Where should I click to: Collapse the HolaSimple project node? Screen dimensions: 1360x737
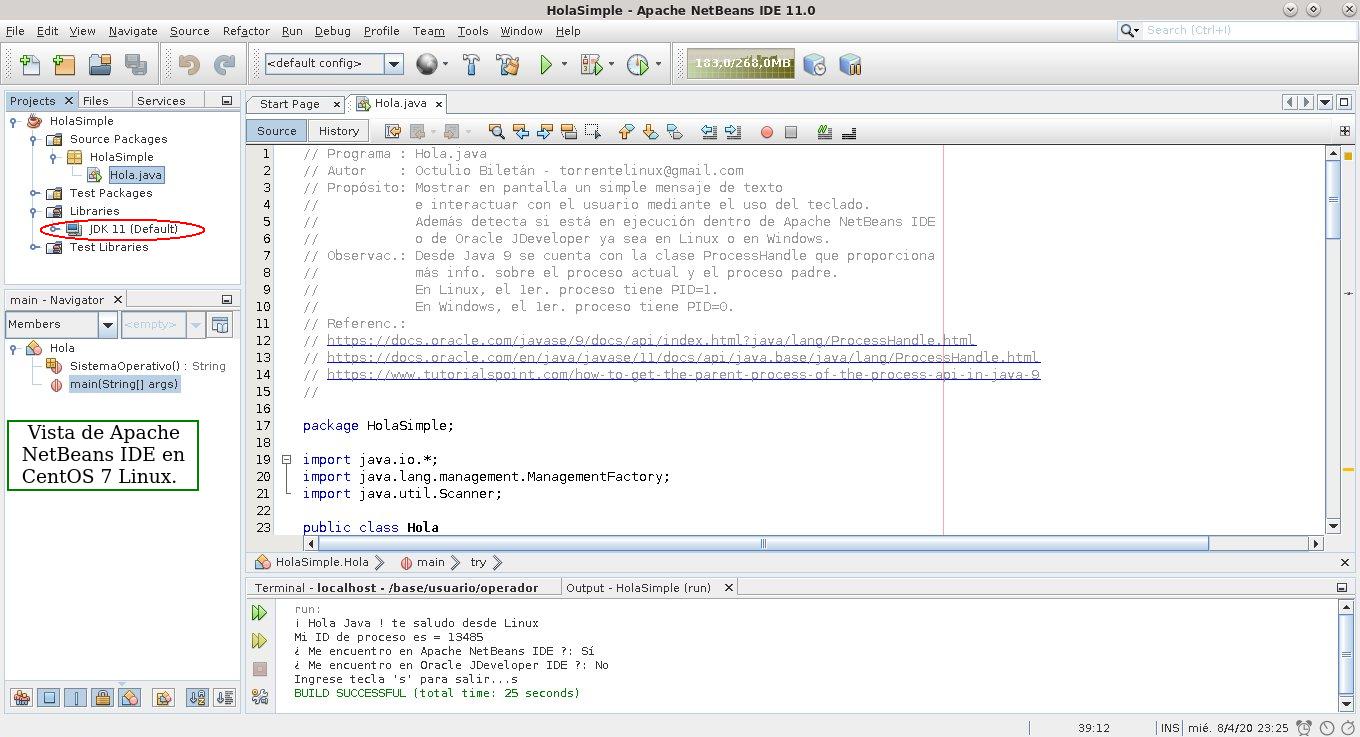click(x=14, y=121)
